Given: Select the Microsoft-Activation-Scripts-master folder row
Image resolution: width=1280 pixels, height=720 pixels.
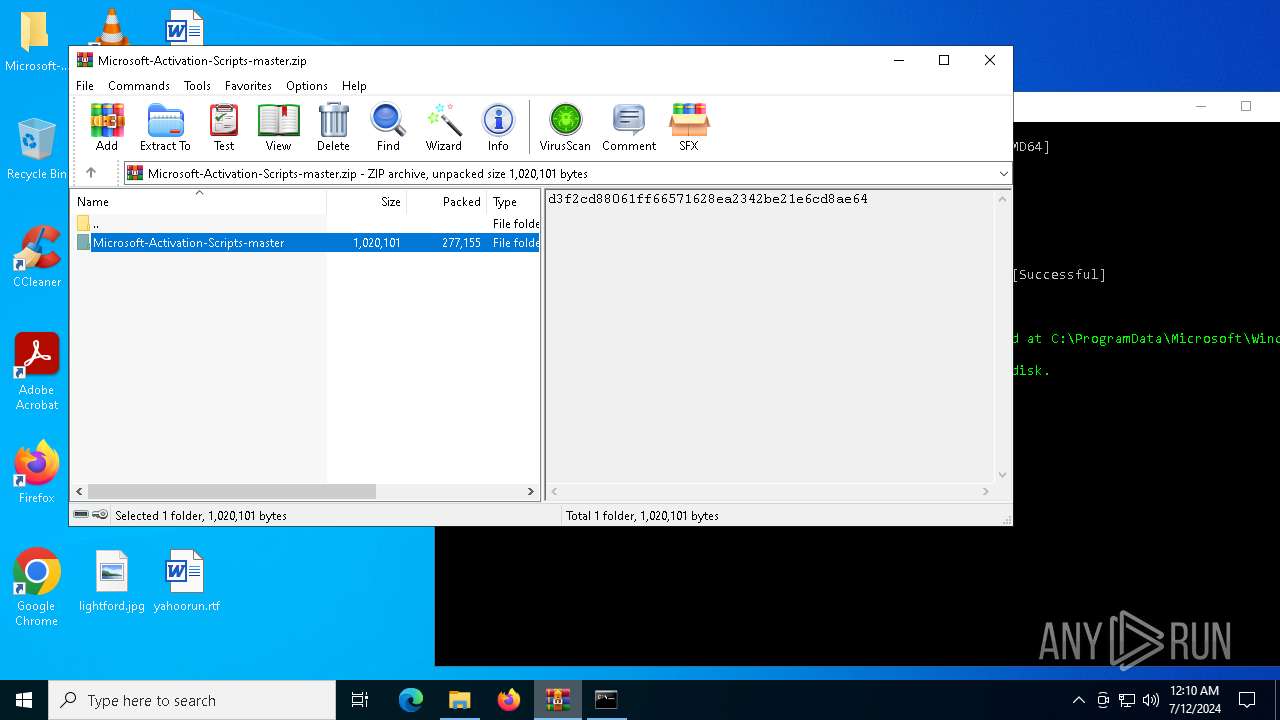Looking at the screenshot, I should coord(306,243).
